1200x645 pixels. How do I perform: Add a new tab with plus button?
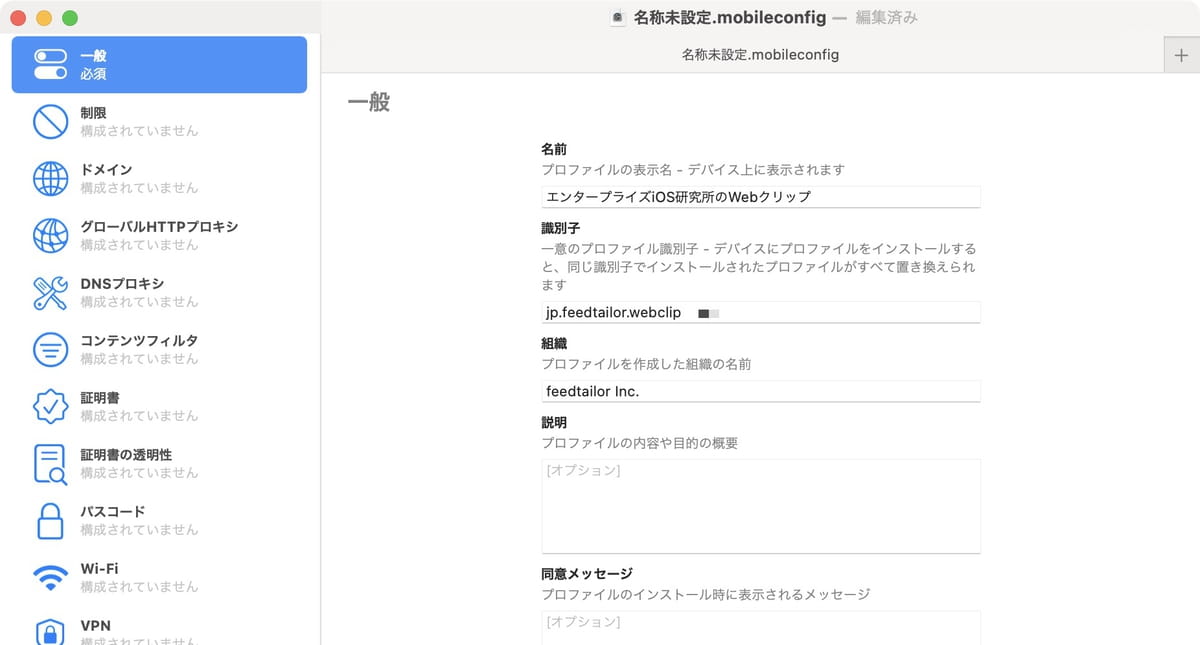point(1181,55)
